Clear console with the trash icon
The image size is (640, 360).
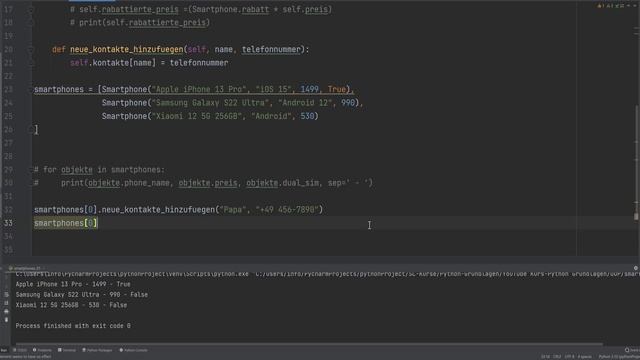6,320
